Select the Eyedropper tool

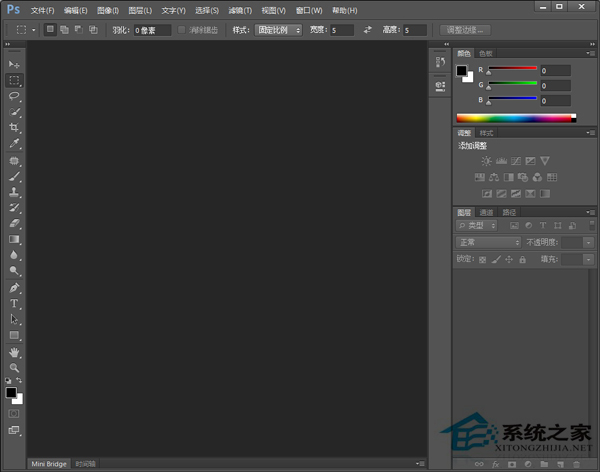14,144
